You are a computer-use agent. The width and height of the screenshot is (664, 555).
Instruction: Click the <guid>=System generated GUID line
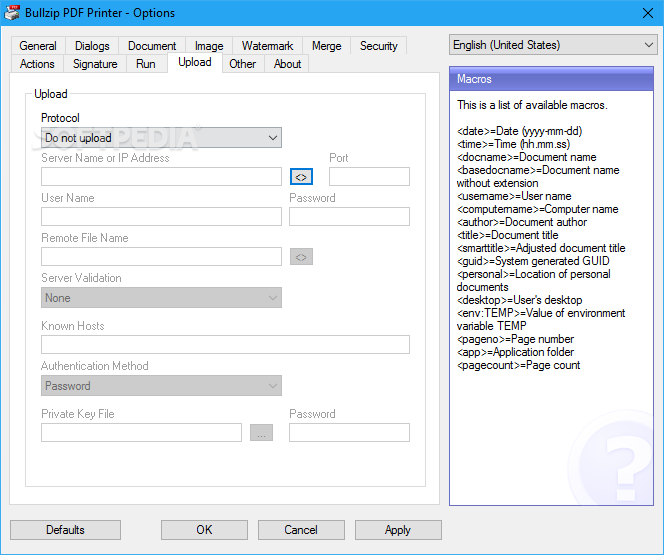point(533,261)
